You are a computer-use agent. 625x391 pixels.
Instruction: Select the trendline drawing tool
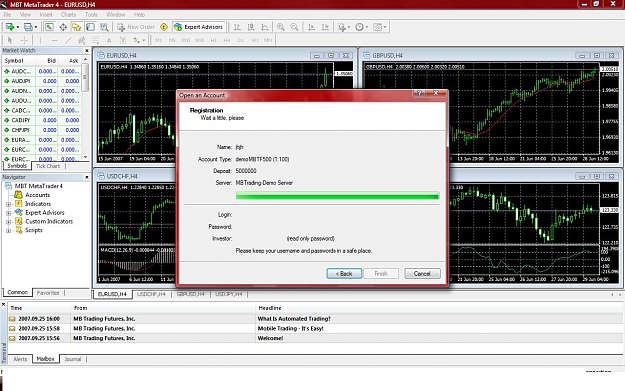pos(68,40)
